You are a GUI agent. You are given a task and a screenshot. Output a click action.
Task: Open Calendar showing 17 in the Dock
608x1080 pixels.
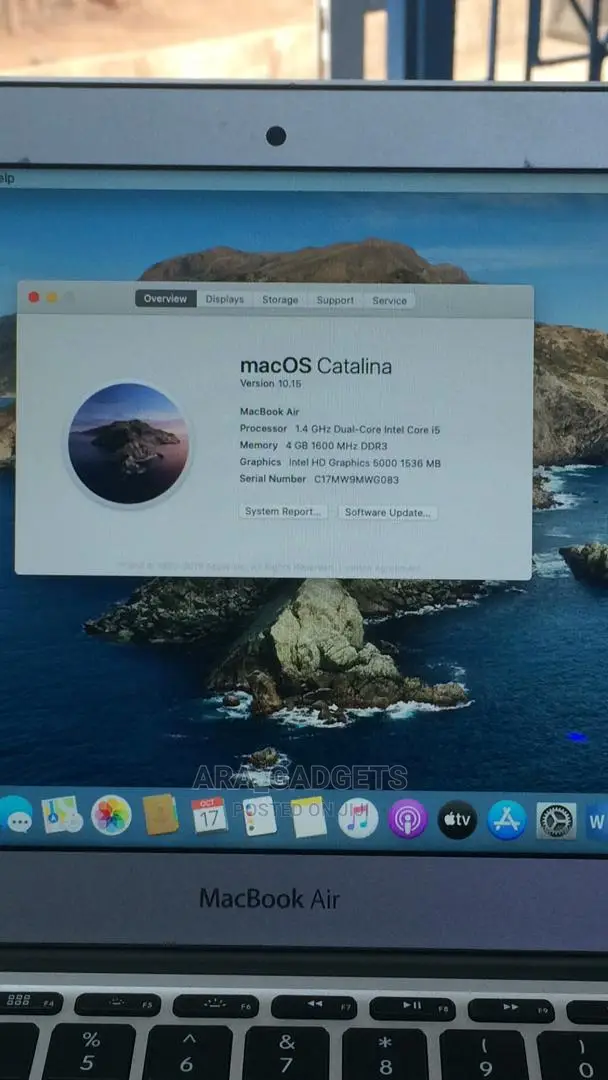(209, 816)
